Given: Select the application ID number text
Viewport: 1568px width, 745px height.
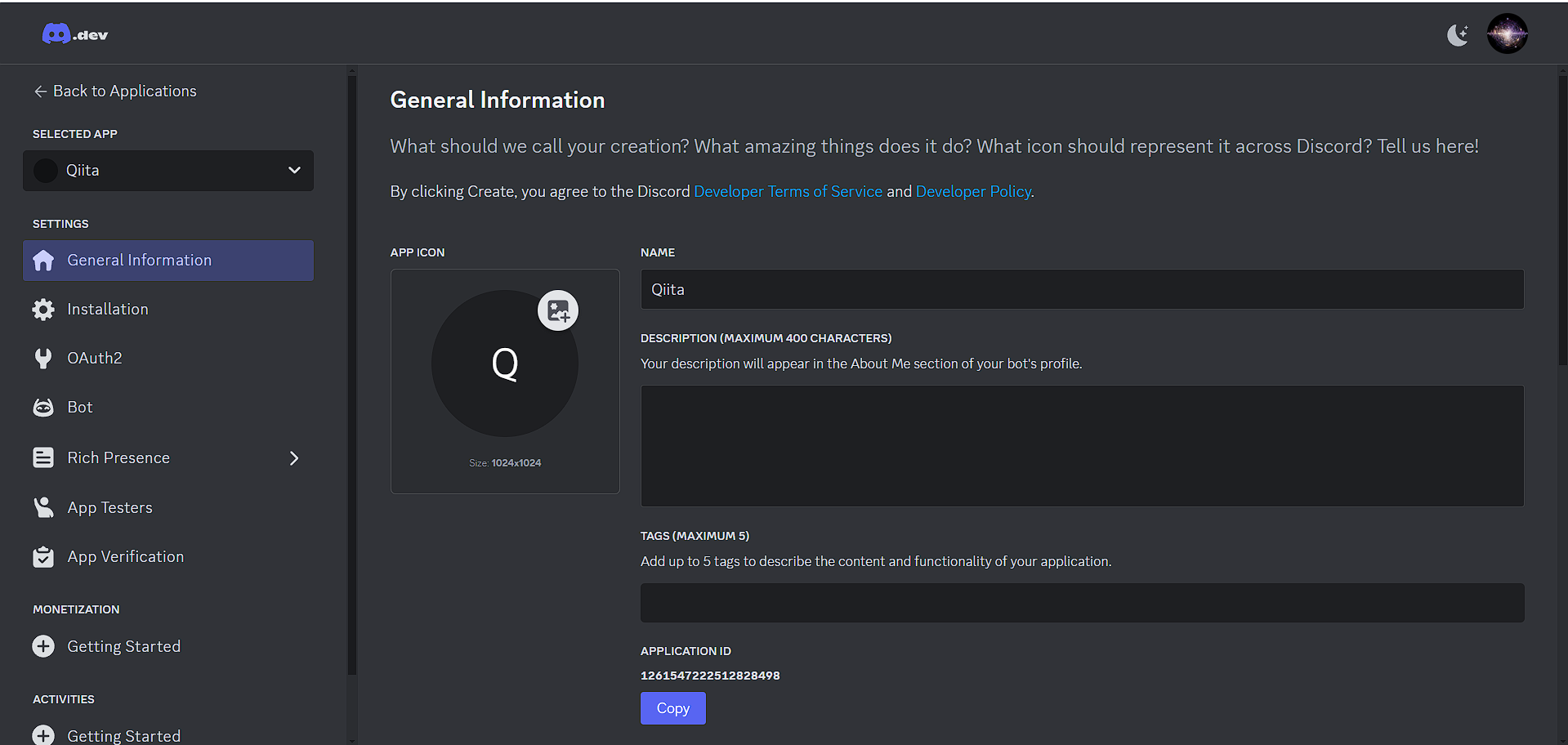Looking at the screenshot, I should [x=710, y=676].
